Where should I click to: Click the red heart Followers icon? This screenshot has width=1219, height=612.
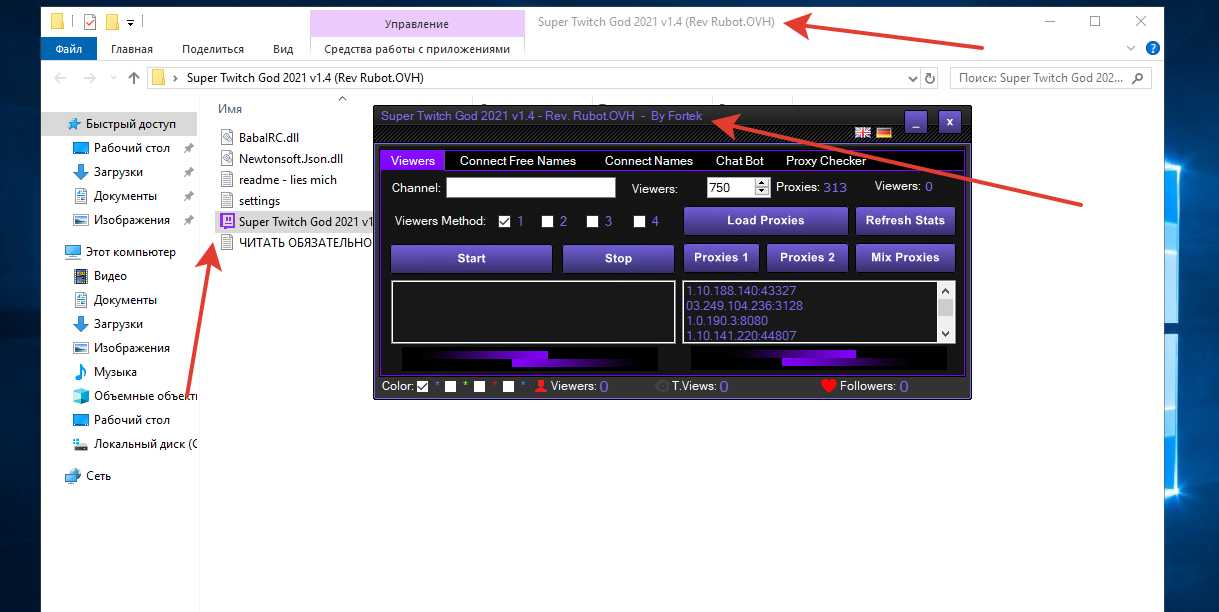pos(828,386)
